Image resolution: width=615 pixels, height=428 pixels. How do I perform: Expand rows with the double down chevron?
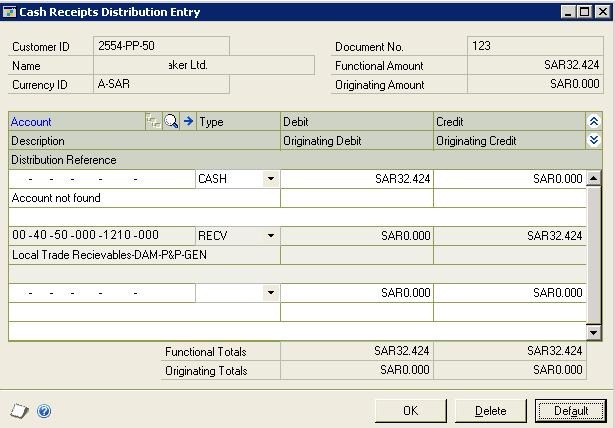click(x=593, y=140)
